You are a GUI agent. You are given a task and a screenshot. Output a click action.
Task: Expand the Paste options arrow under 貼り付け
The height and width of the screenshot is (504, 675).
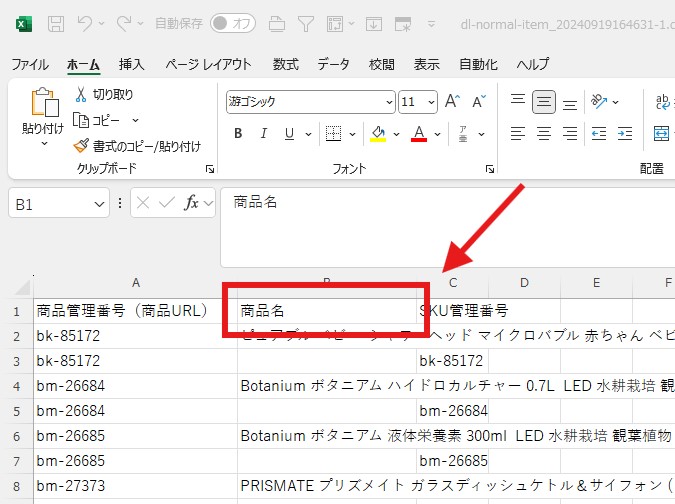pos(44,143)
